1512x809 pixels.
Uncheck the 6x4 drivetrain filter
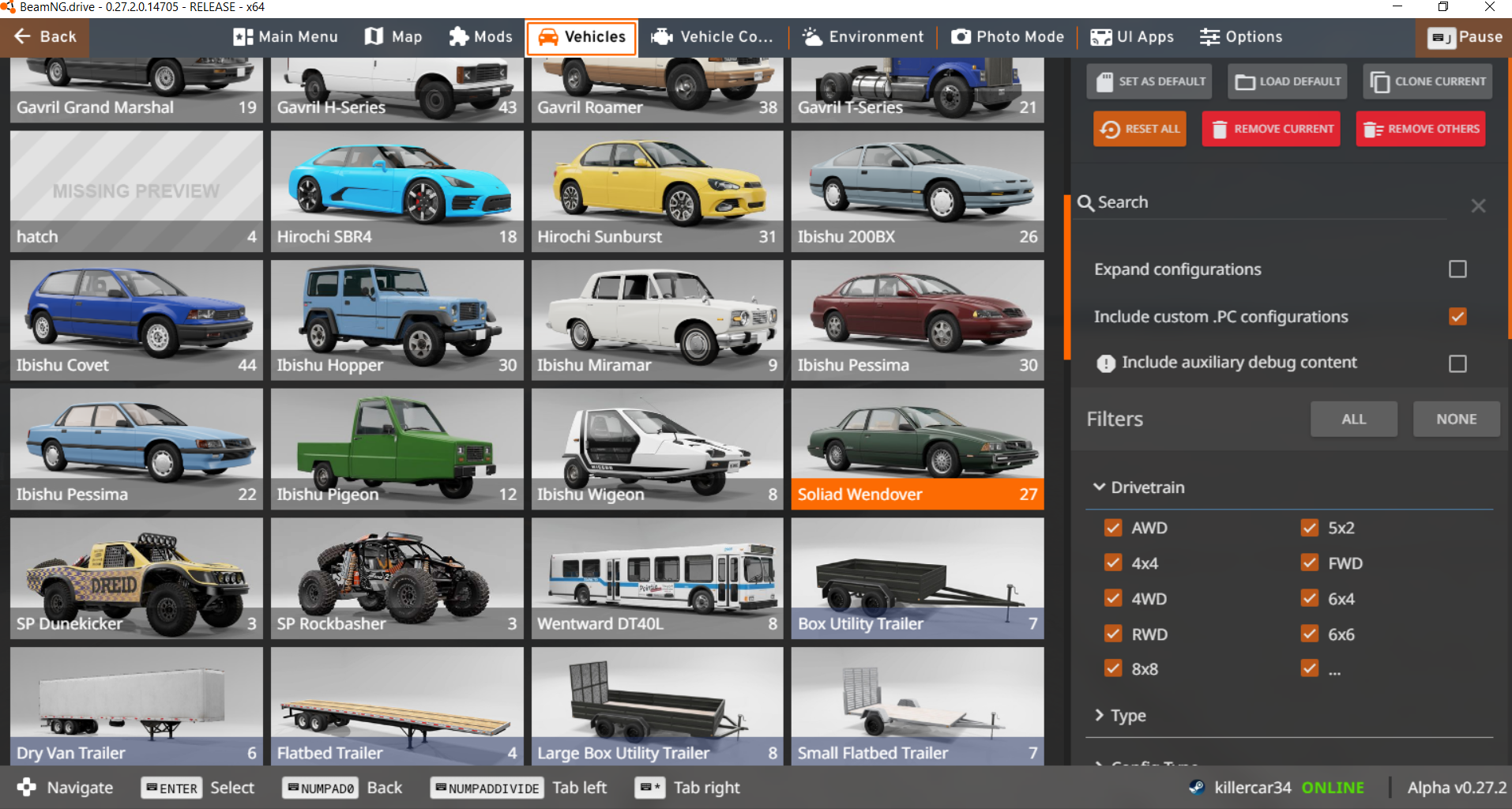[x=1310, y=598]
